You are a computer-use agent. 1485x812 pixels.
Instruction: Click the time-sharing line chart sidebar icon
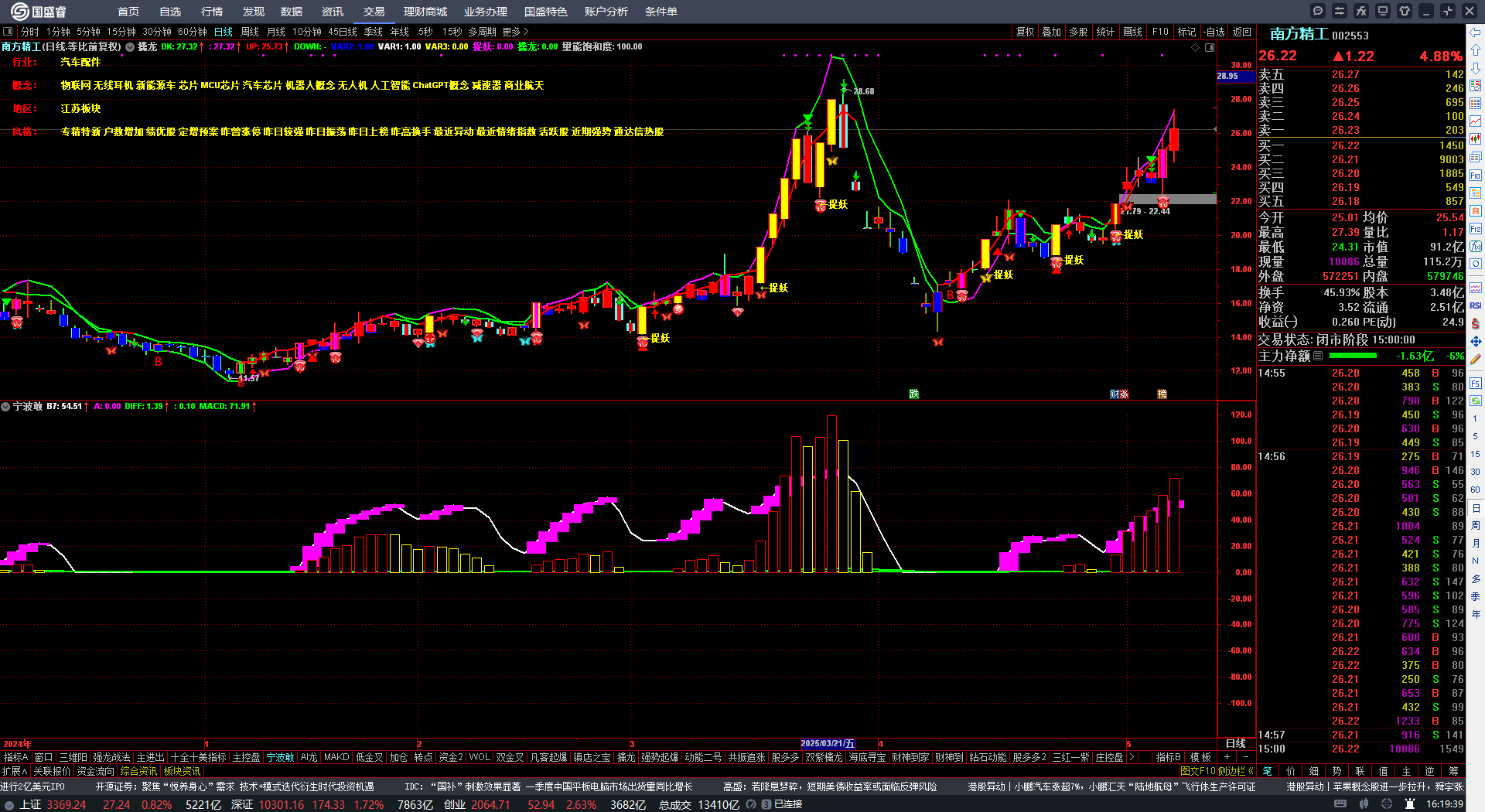[1476, 121]
